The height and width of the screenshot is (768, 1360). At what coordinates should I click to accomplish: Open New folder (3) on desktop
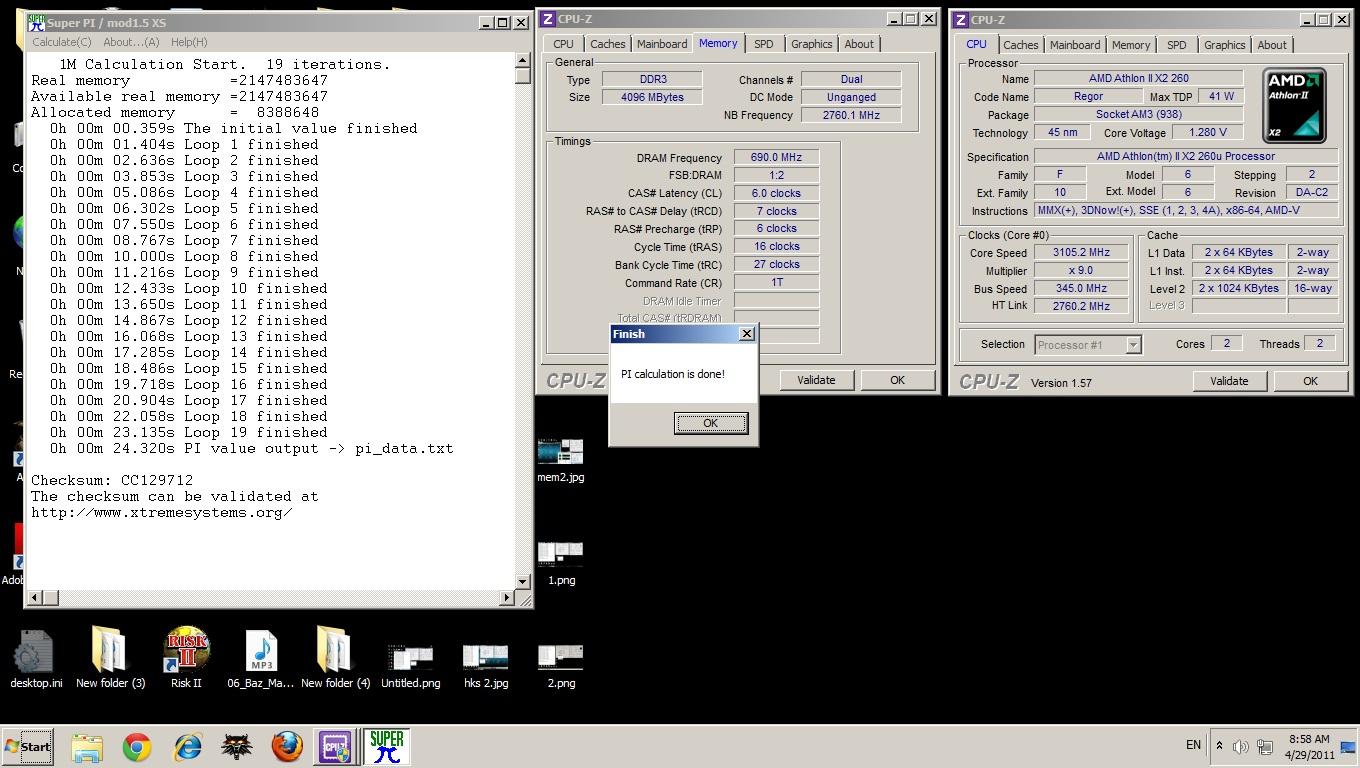[110, 658]
